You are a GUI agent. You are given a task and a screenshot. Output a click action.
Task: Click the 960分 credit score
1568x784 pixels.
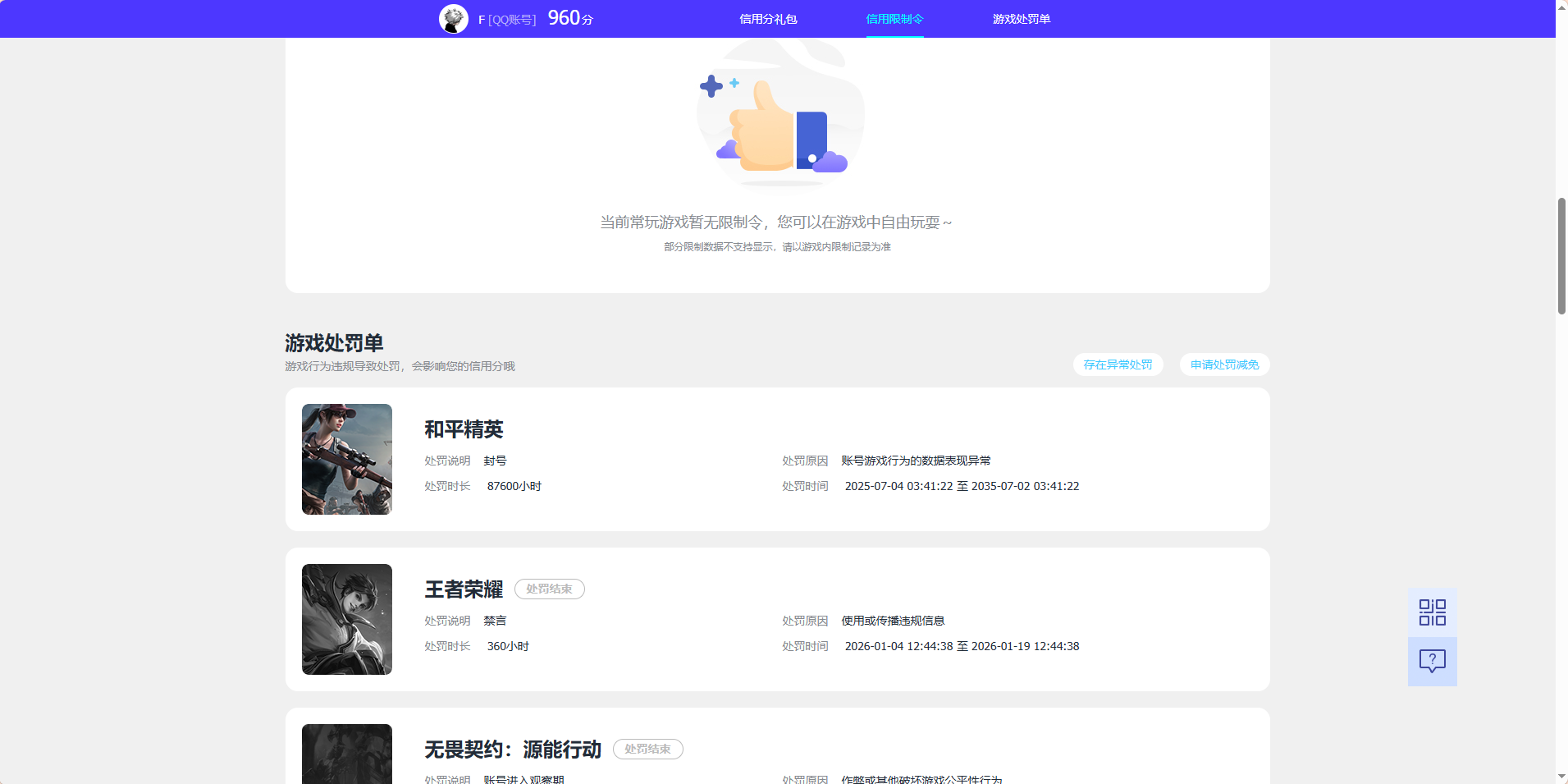click(570, 18)
